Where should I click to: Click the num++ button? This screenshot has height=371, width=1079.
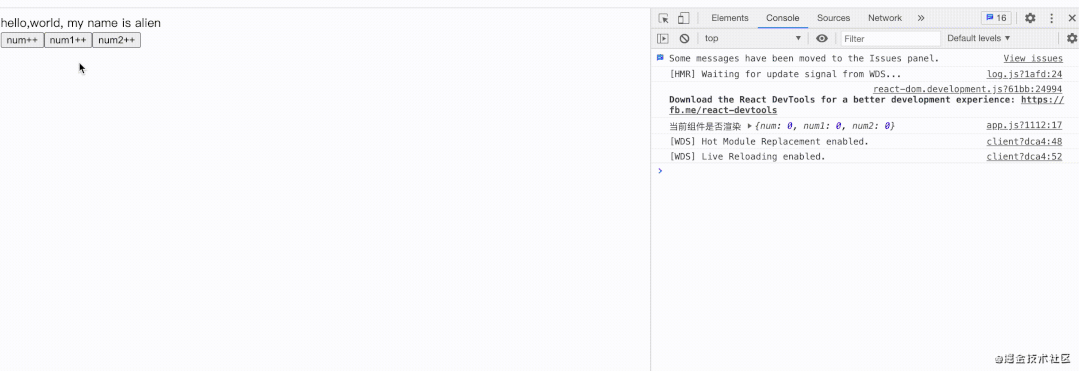click(x=22, y=40)
